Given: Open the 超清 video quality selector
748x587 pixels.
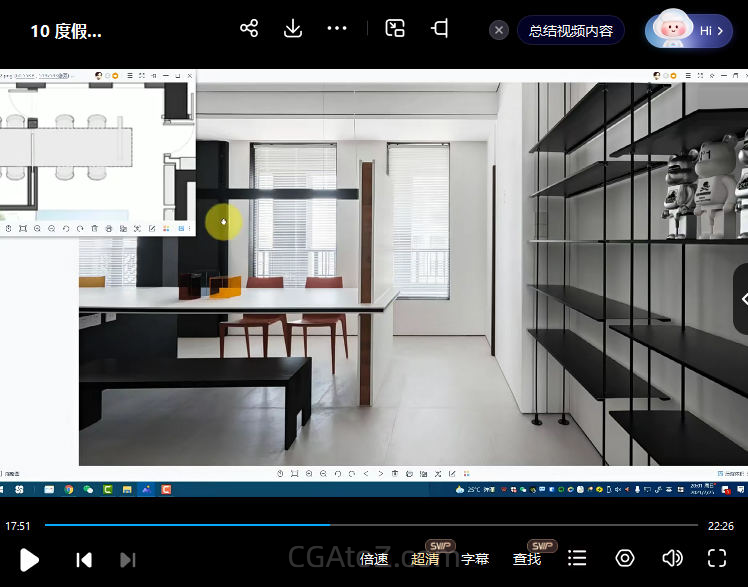Looking at the screenshot, I should click(425, 559).
